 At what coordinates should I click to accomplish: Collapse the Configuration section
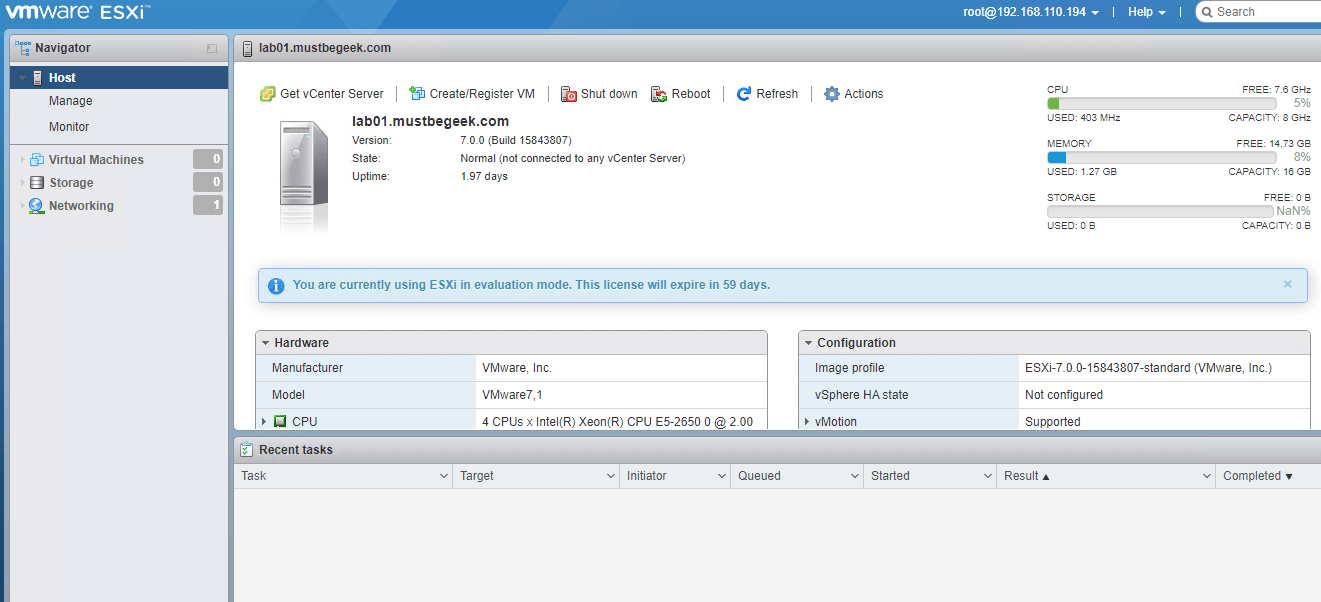pos(808,342)
